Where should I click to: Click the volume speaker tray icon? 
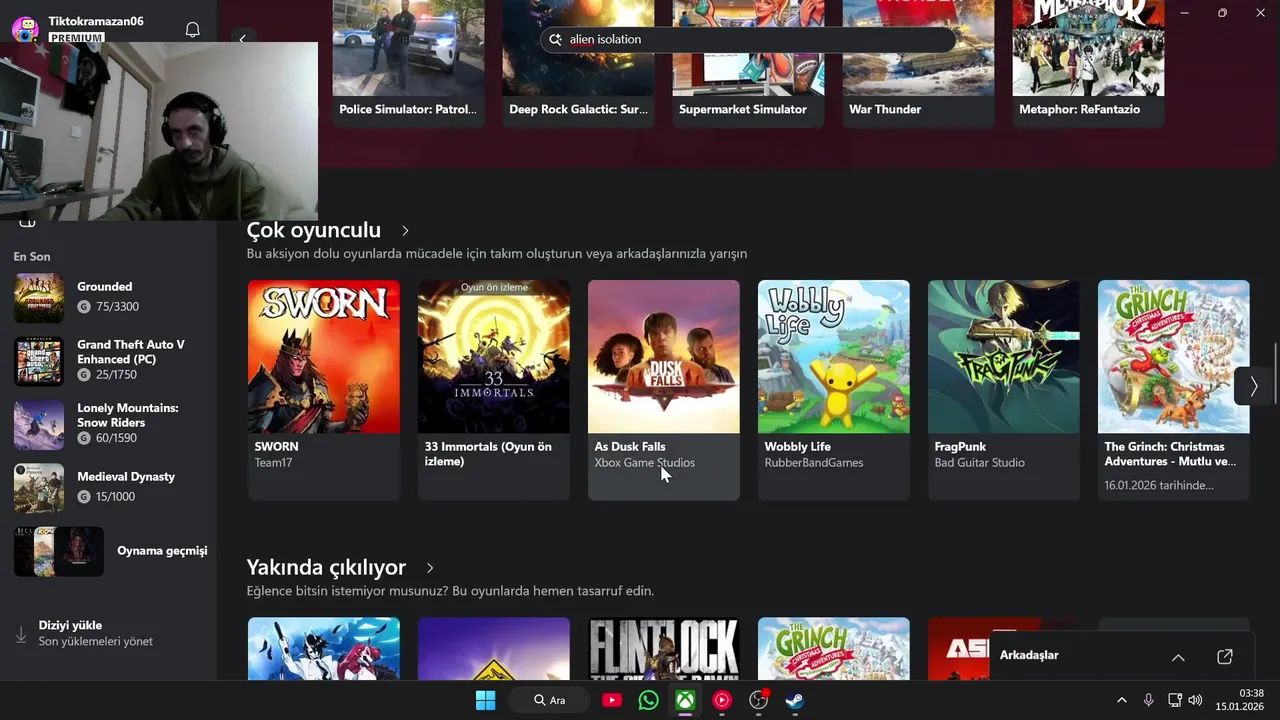[x=1195, y=700]
